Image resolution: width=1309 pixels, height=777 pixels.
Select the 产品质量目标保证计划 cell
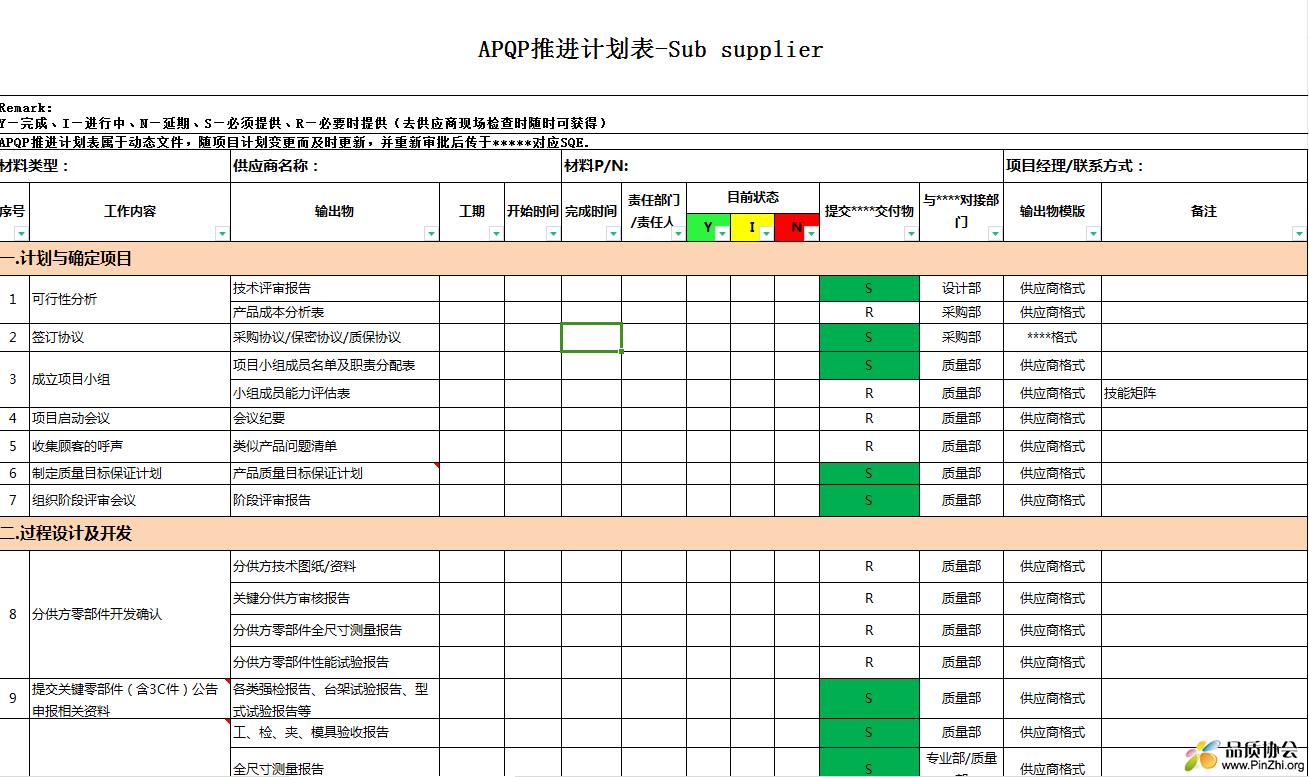click(x=335, y=473)
